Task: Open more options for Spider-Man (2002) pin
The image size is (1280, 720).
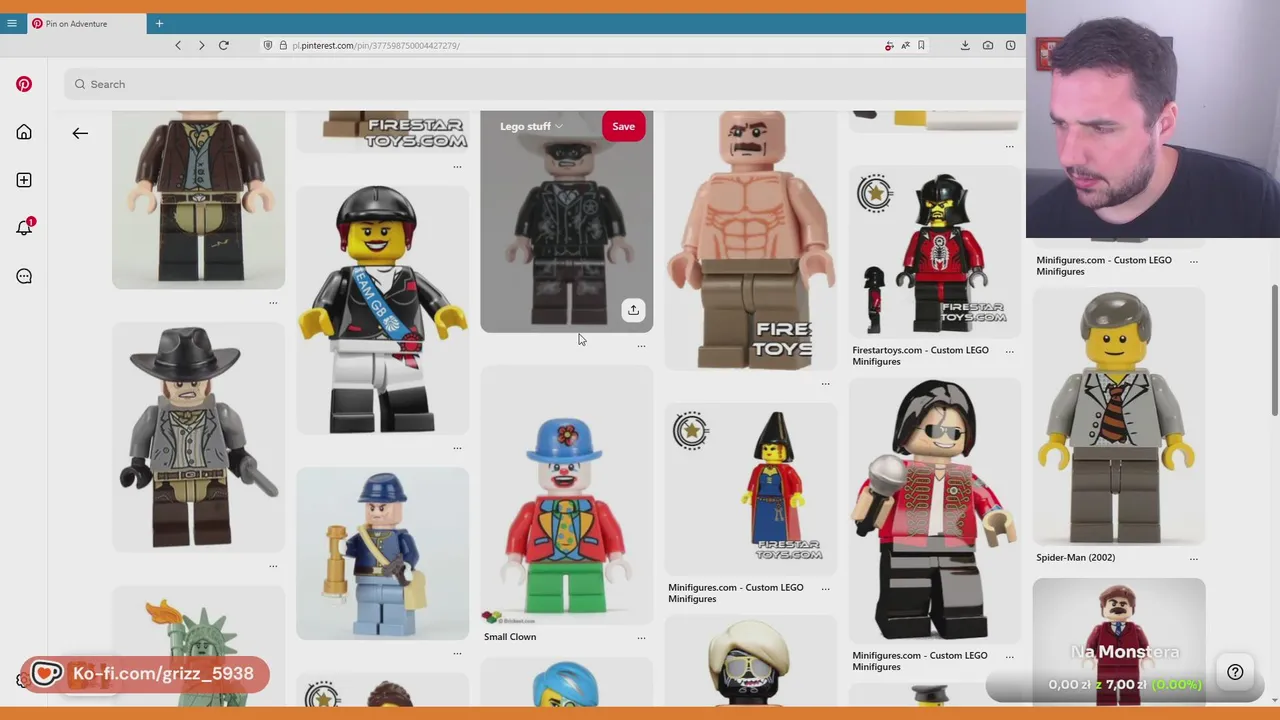Action: tap(1193, 558)
